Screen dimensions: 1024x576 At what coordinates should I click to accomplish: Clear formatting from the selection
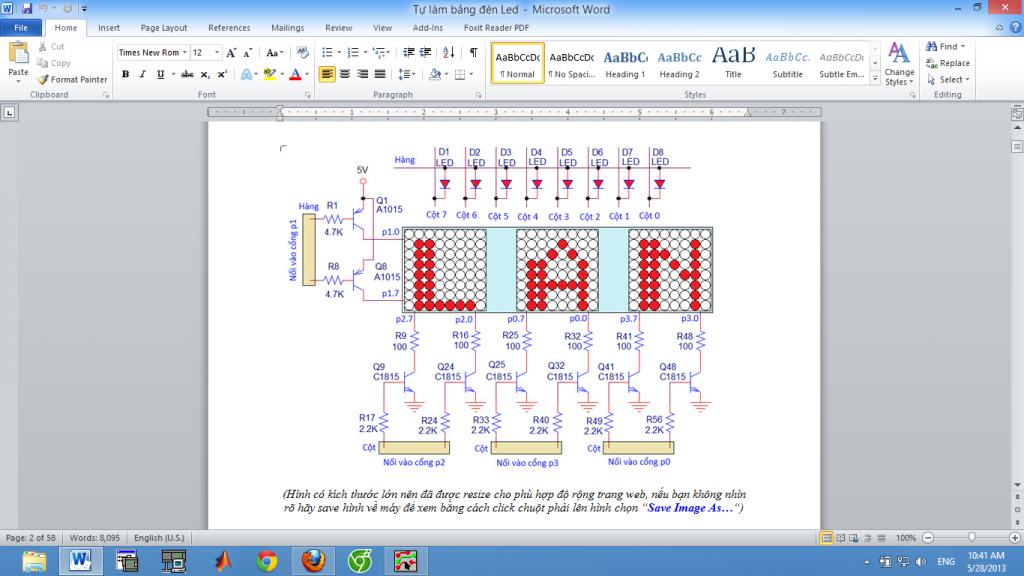tap(302, 53)
